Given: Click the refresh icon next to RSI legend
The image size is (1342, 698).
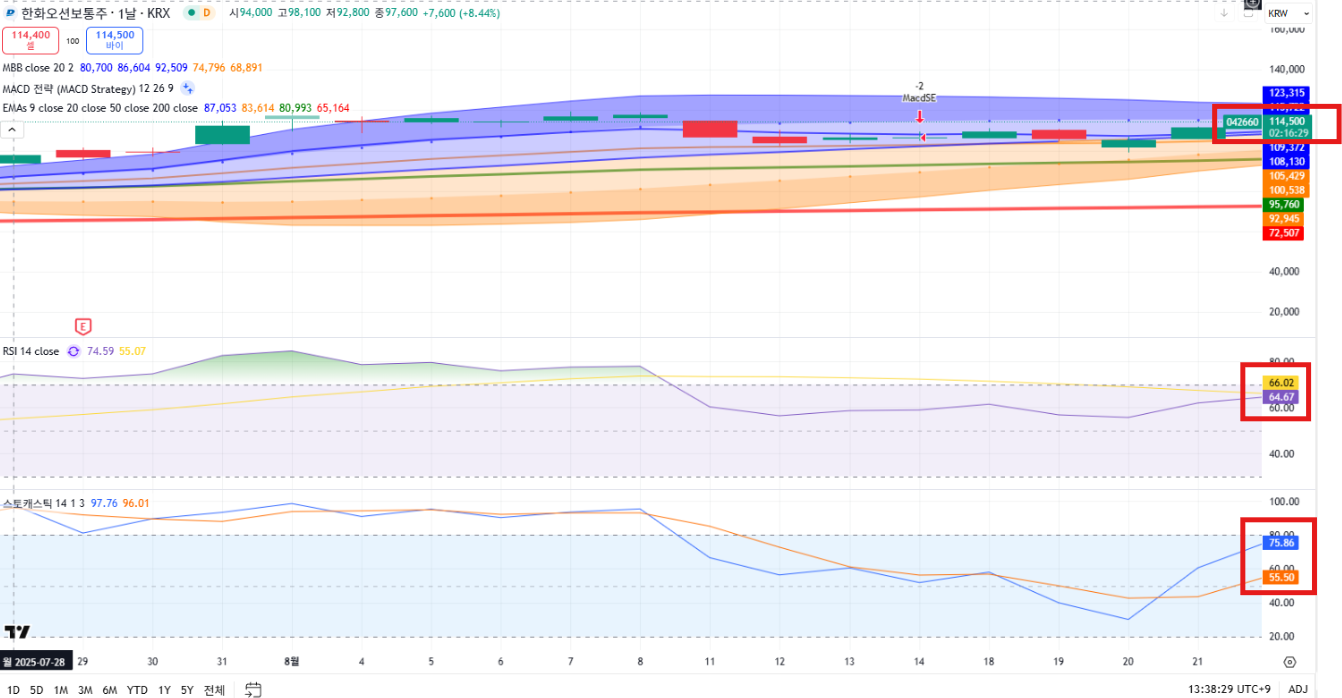Looking at the screenshot, I should (x=73, y=351).
